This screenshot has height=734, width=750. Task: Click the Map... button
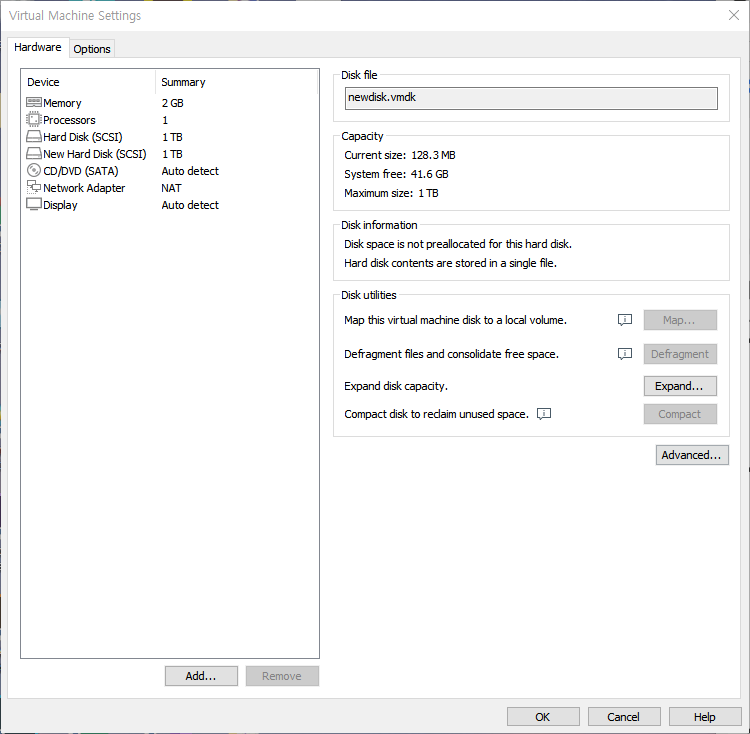click(x=680, y=320)
